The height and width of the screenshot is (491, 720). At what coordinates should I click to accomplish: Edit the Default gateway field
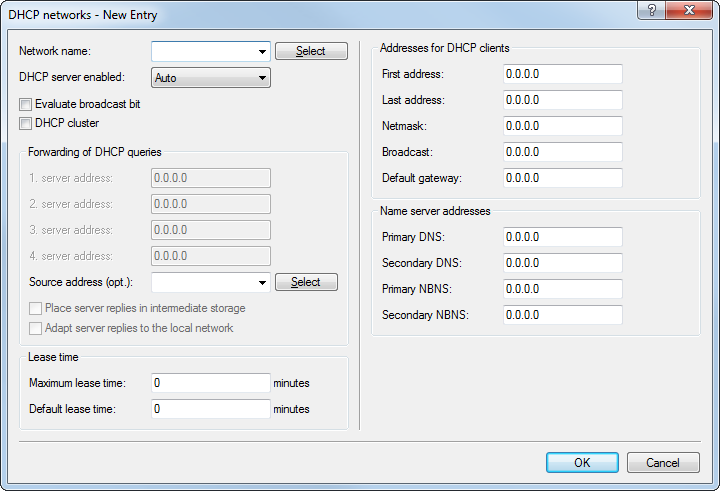(x=562, y=178)
